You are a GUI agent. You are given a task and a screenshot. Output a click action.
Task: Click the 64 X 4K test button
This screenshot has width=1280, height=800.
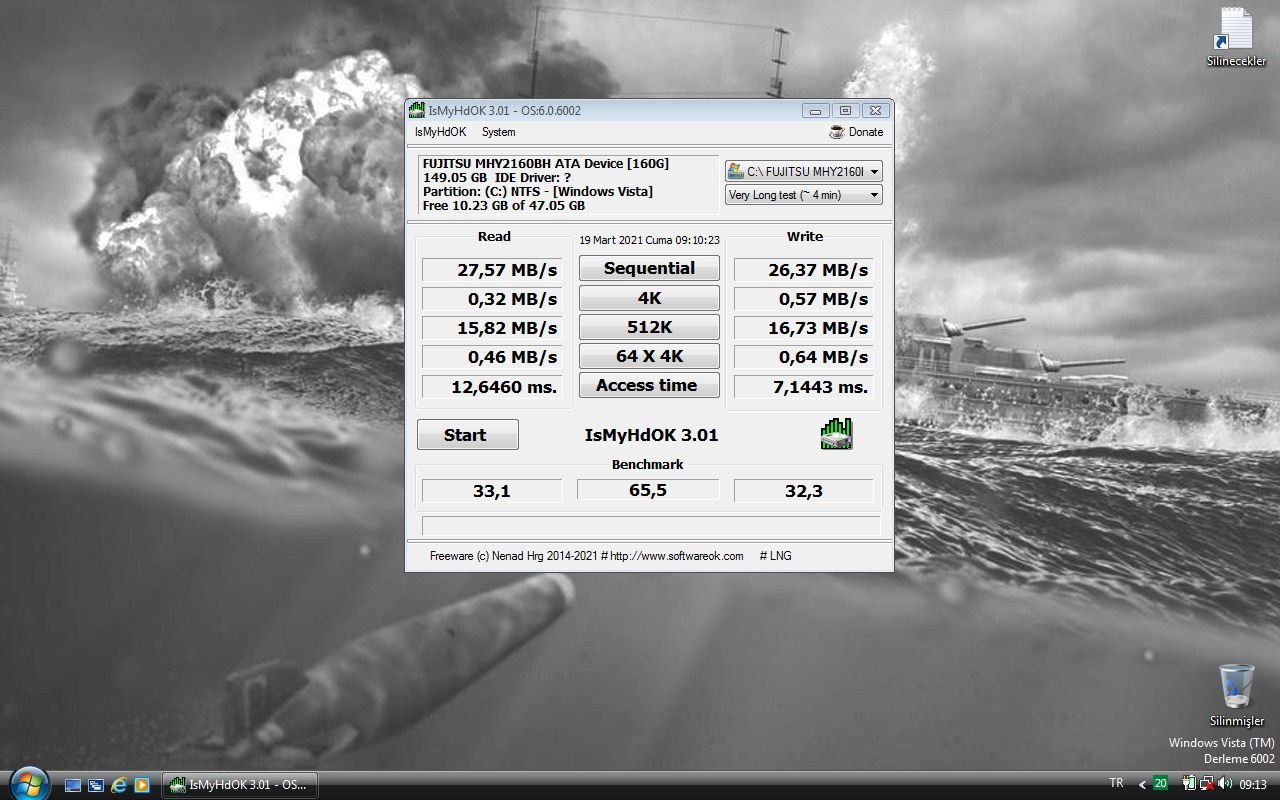[649, 356]
